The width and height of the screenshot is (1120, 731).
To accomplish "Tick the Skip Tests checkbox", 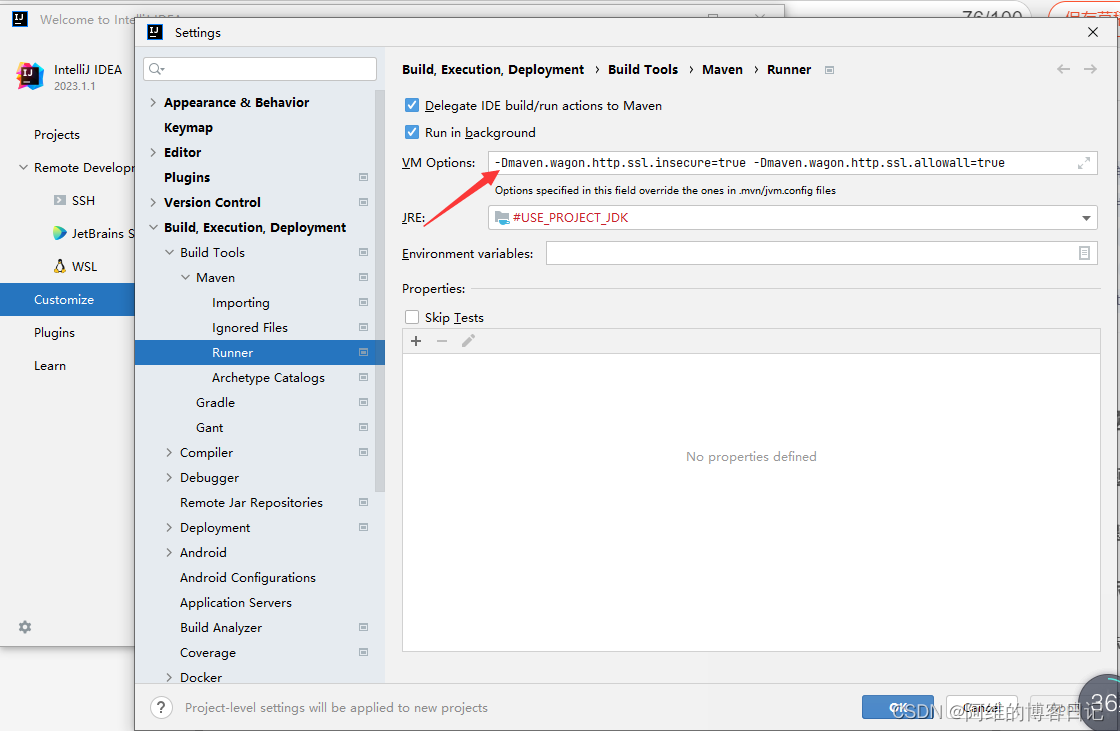I will [412, 317].
